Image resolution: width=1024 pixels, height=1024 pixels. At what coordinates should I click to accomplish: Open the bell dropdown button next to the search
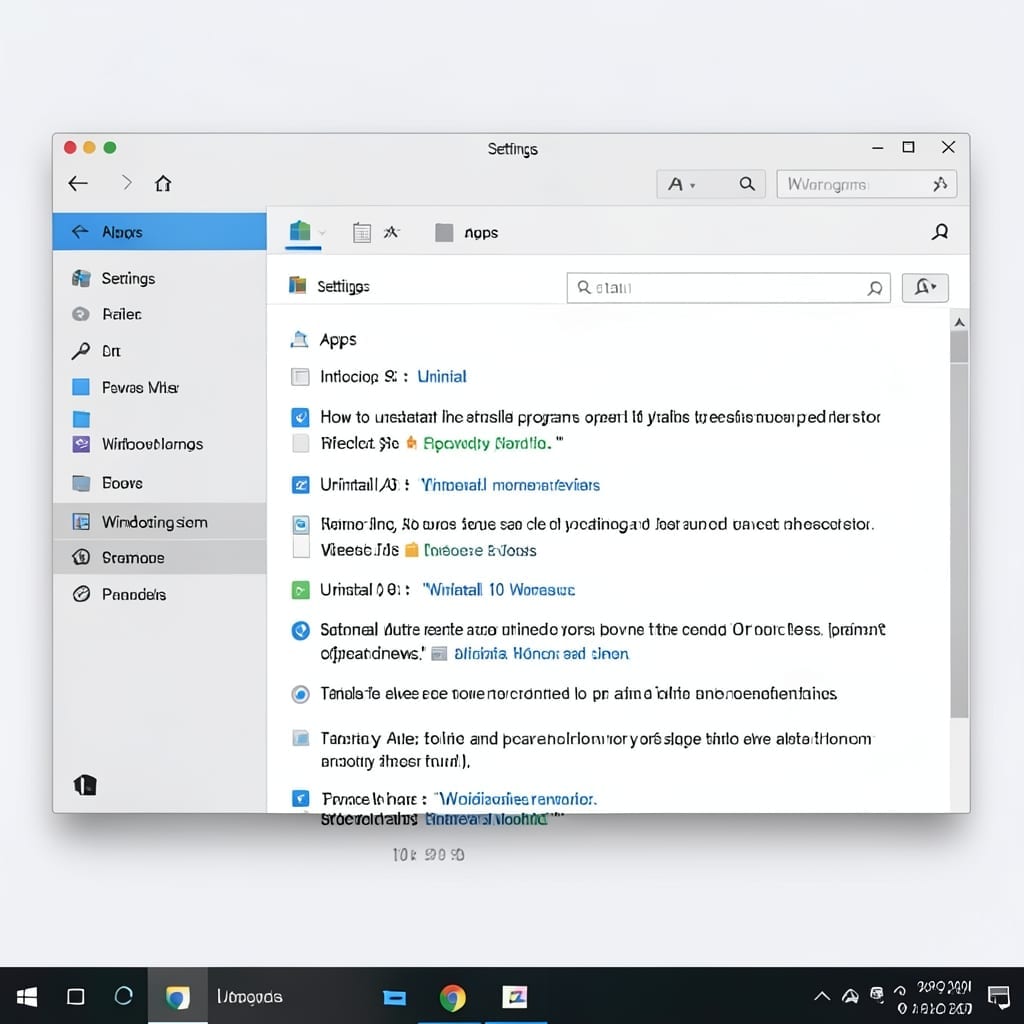925,287
